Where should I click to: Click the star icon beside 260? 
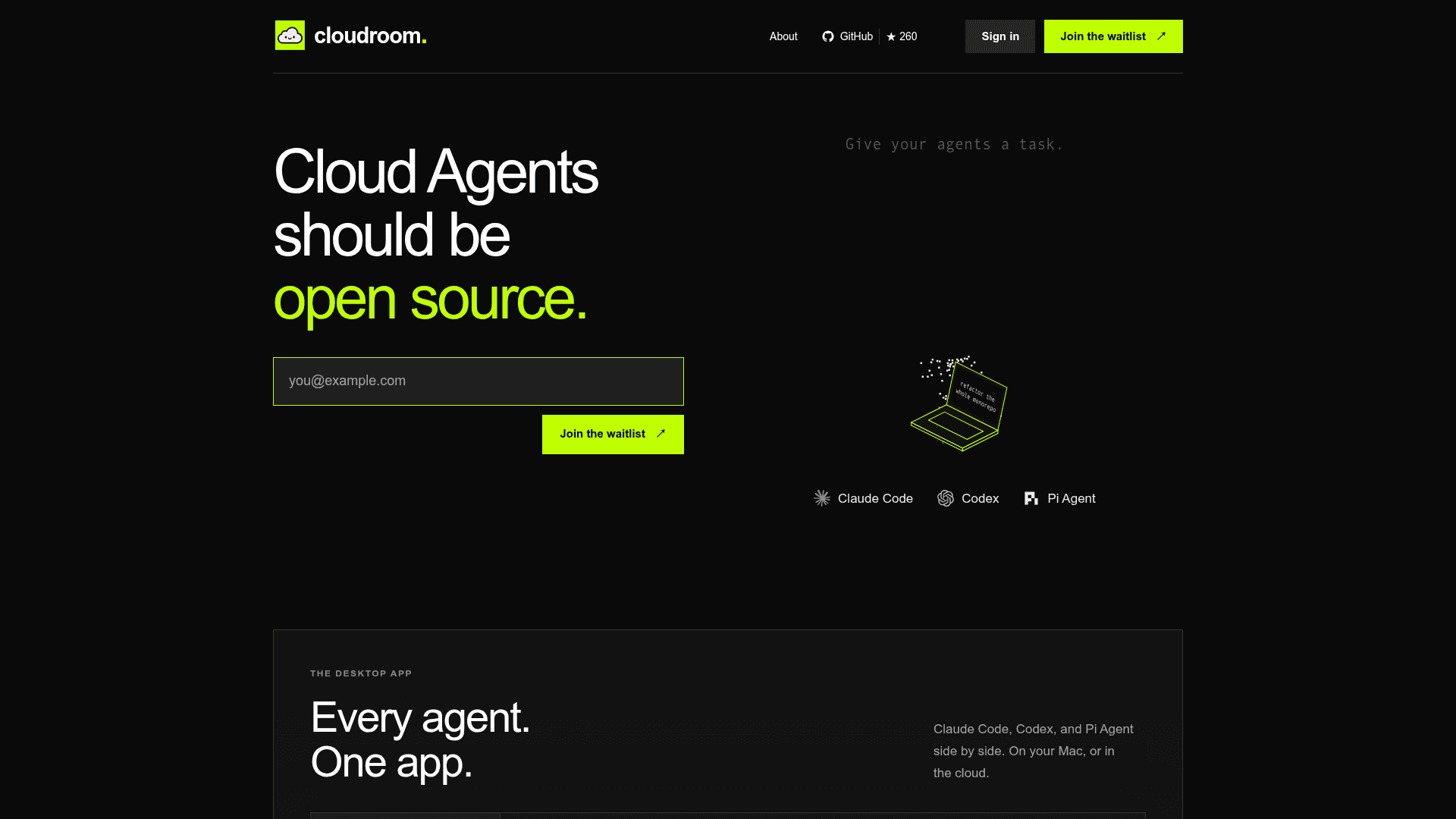click(x=891, y=36)
